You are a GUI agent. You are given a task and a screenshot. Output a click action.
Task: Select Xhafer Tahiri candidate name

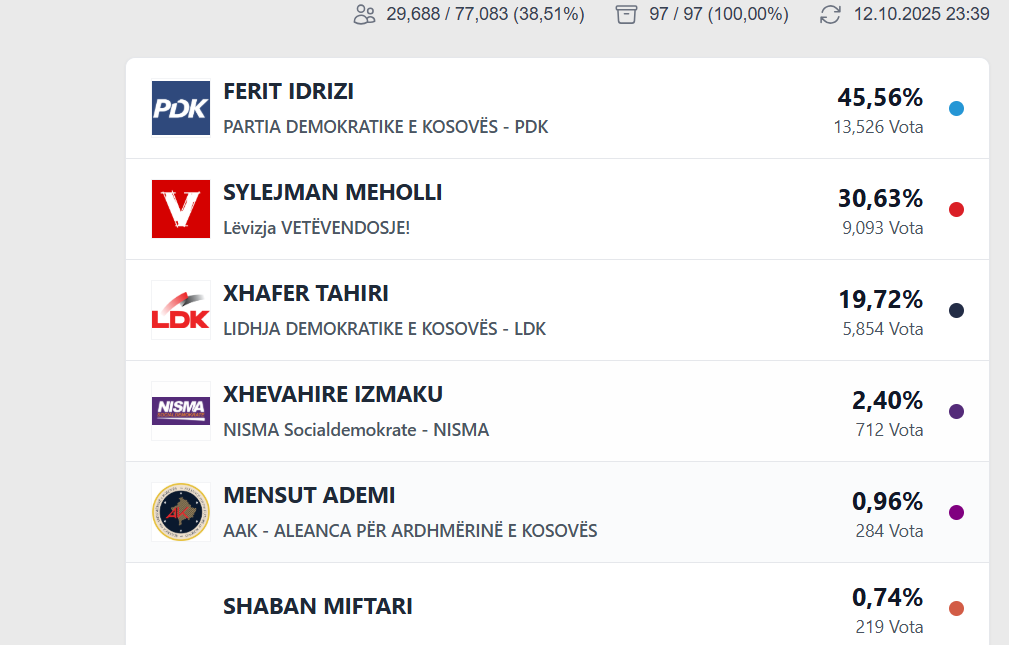coord(305,294)
